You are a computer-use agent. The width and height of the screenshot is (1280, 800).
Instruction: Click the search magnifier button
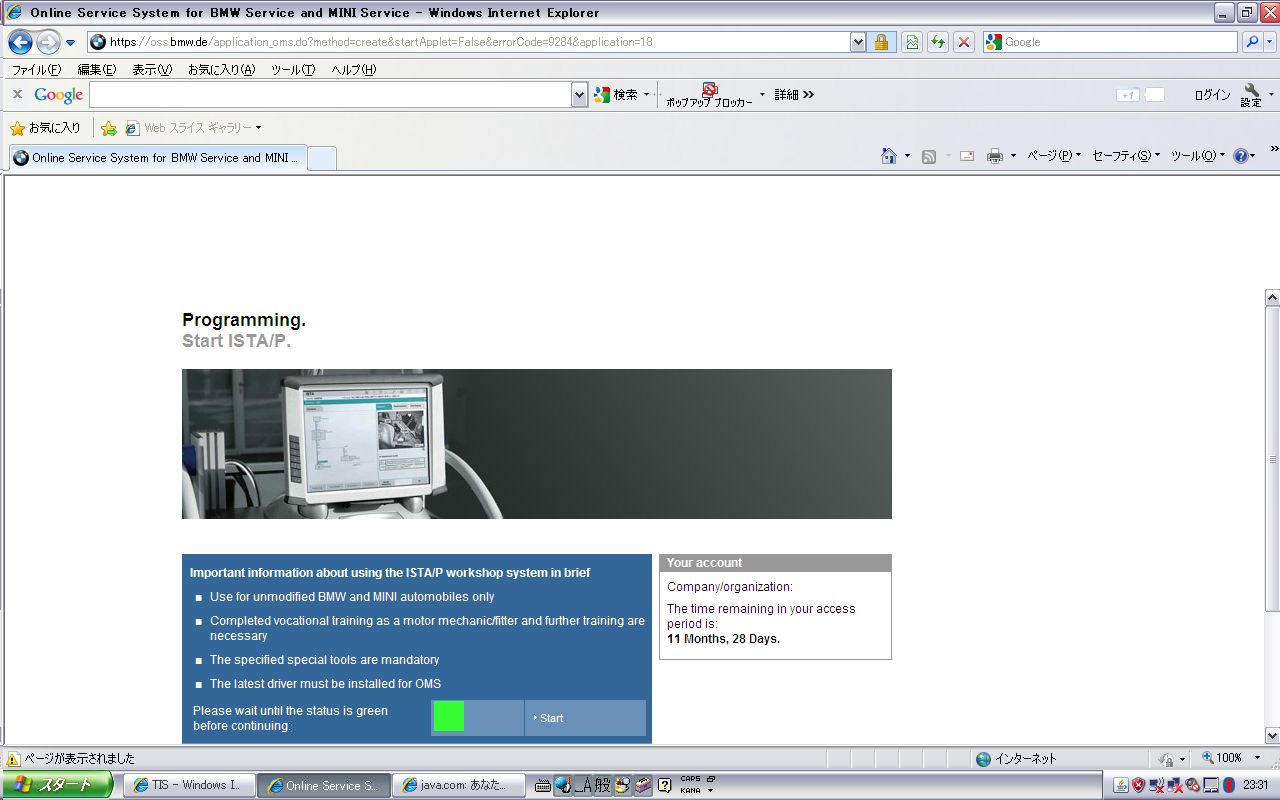click(1252, 42)
